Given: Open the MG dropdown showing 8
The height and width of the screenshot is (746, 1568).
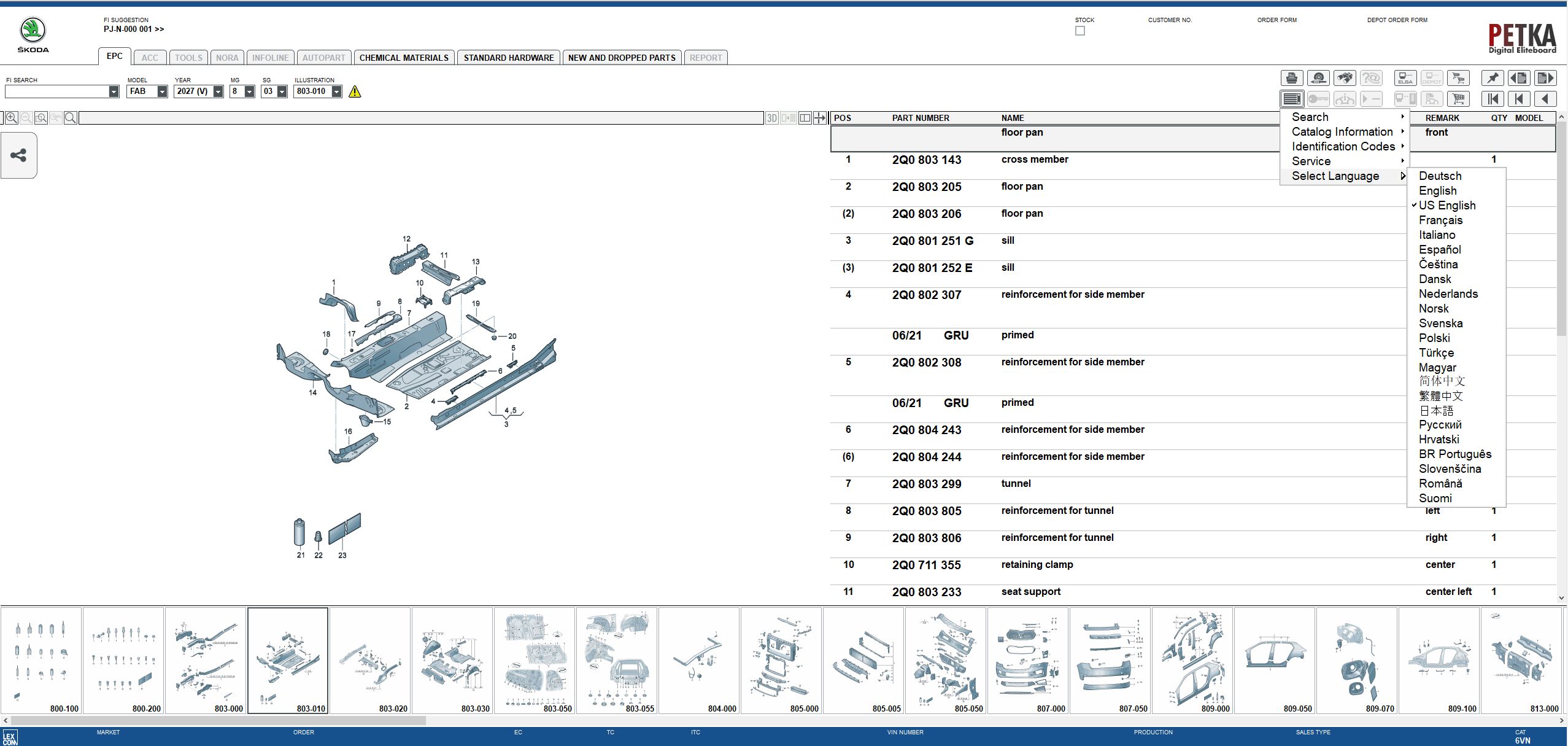Looking at the screenshot, I should (x=249, y=91).
